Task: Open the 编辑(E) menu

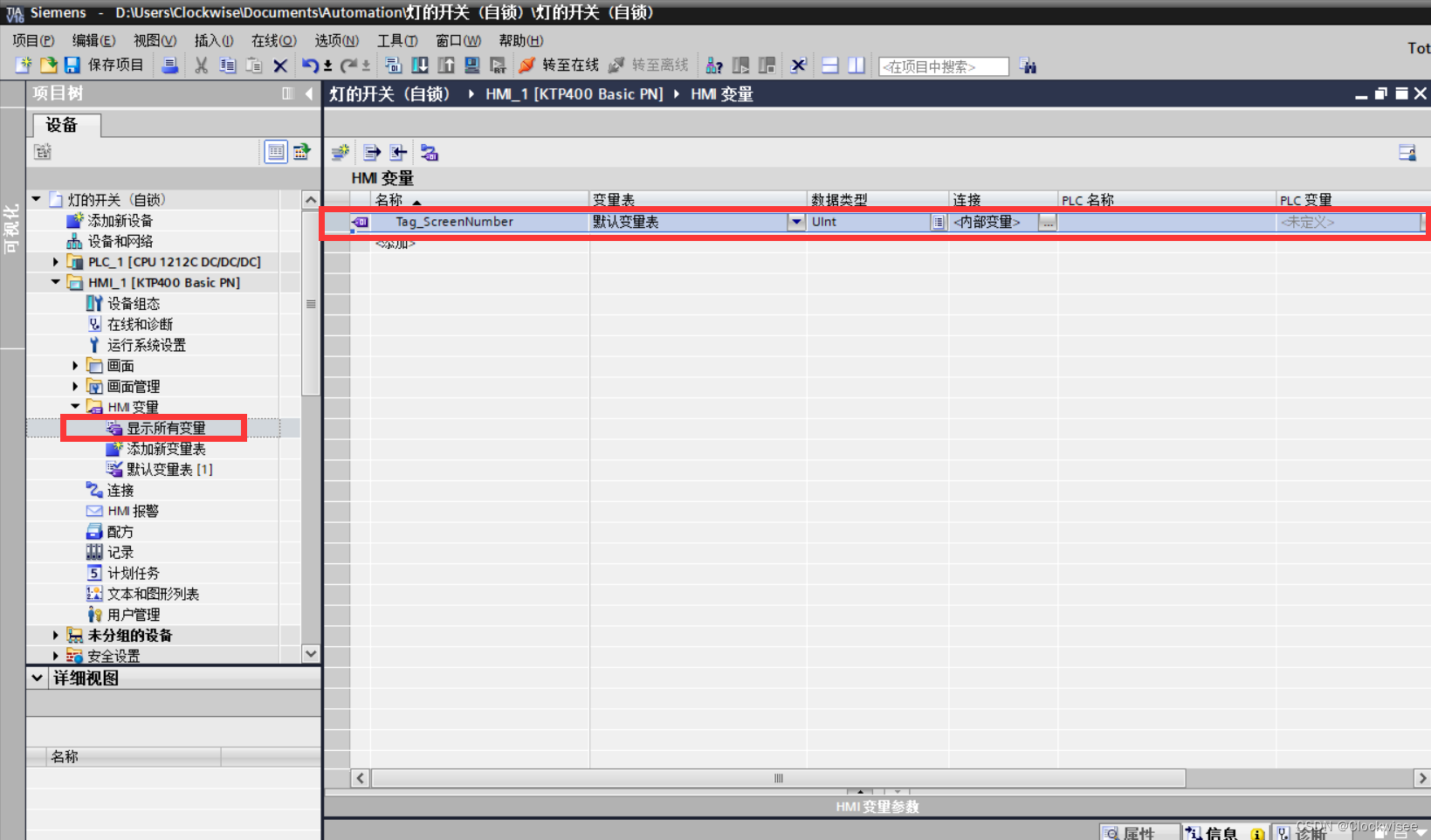Action: (93, 40)
